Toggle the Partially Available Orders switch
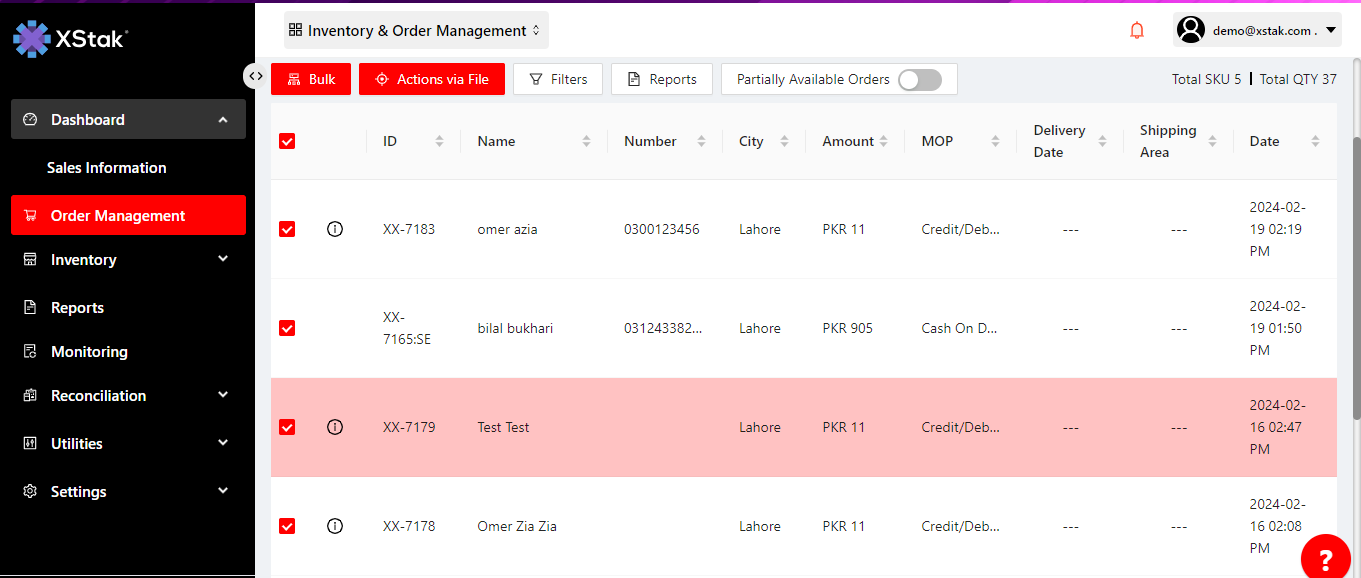1361x578 pixels. tap(919, 80)
